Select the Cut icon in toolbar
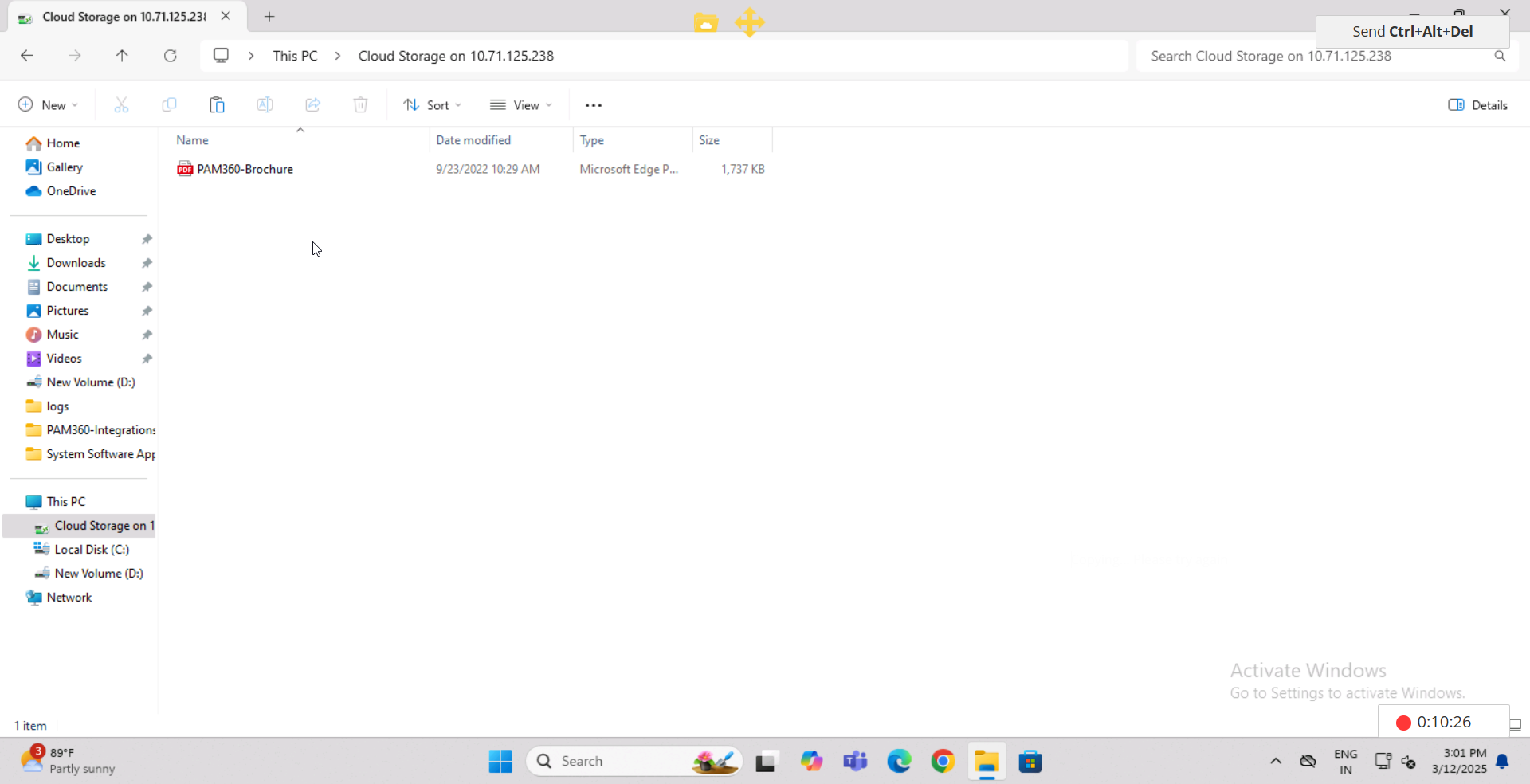 click(x=121, y=104)
